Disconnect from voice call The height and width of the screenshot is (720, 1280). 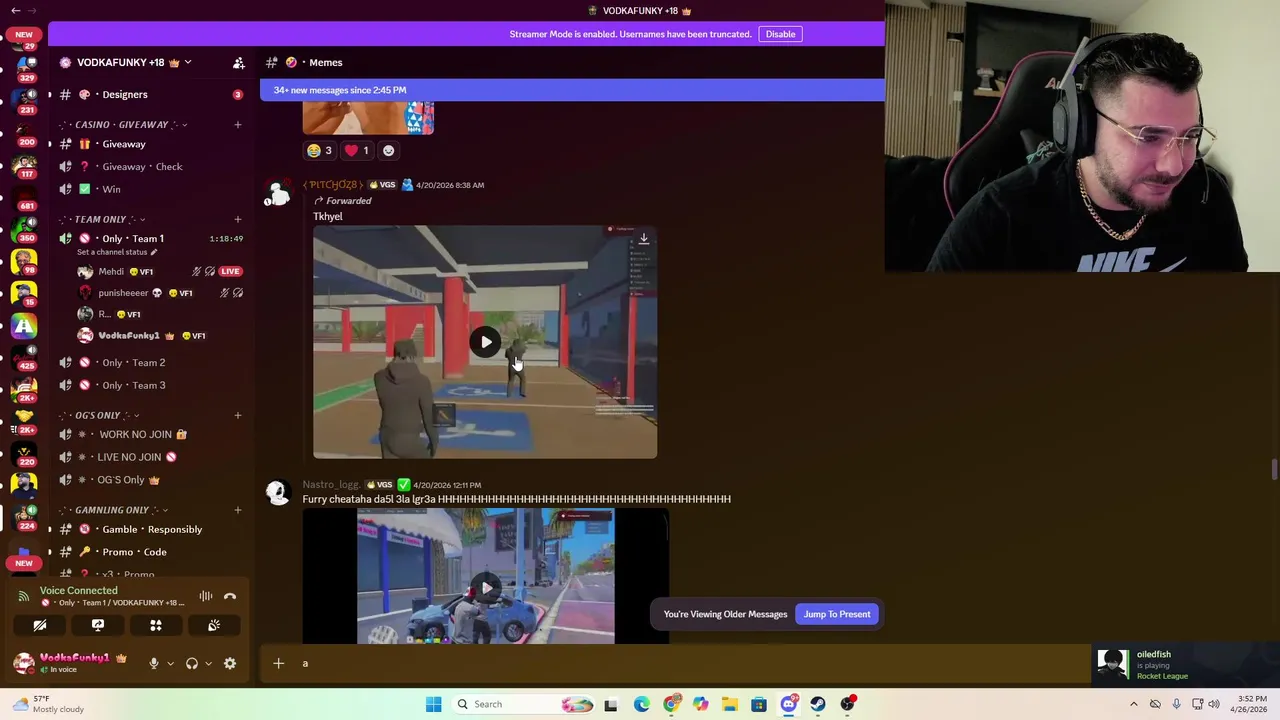coord(230,596)
